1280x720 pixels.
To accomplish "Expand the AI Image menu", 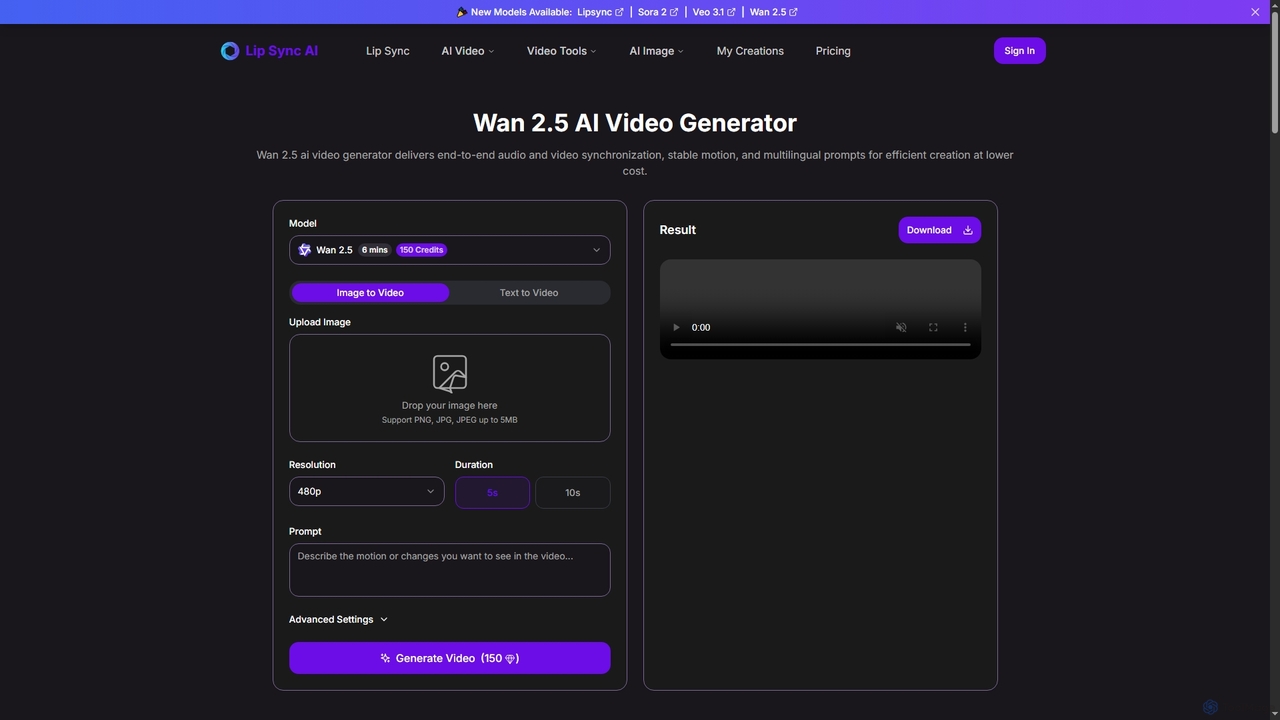I will click(x=657, y=51).
